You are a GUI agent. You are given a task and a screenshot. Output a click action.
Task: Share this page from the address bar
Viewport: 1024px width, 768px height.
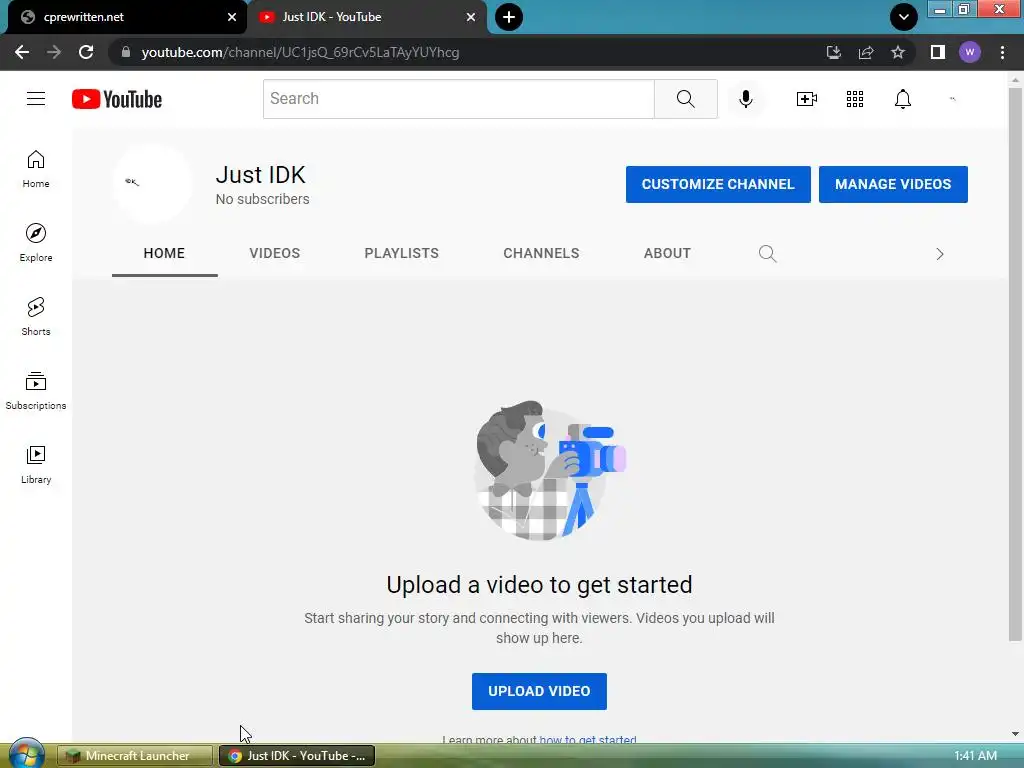click(866, 52)
